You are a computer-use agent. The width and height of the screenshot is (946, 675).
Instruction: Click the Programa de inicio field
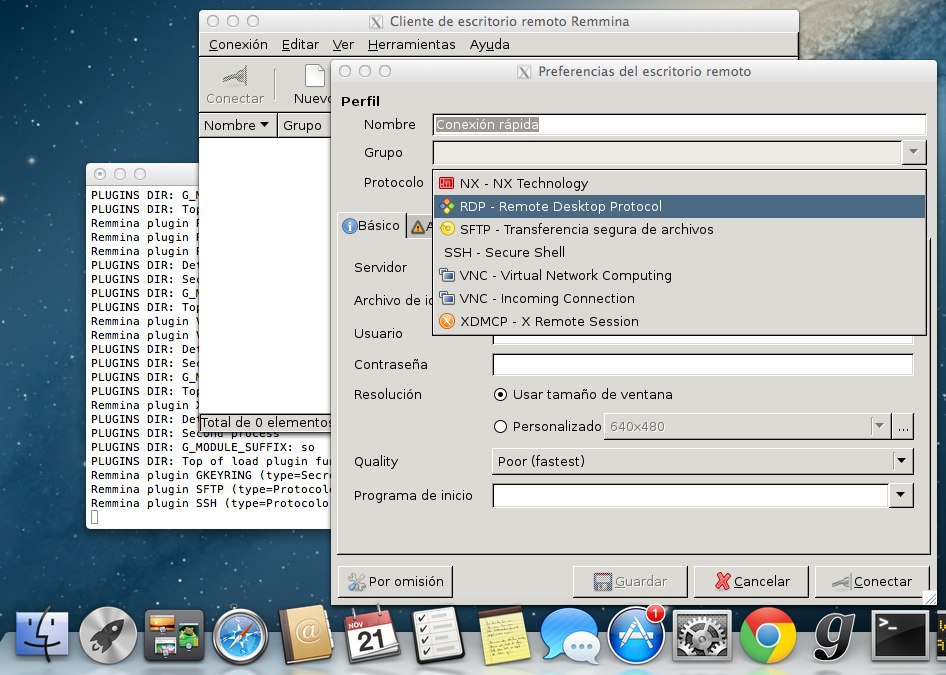click(691, 495)
